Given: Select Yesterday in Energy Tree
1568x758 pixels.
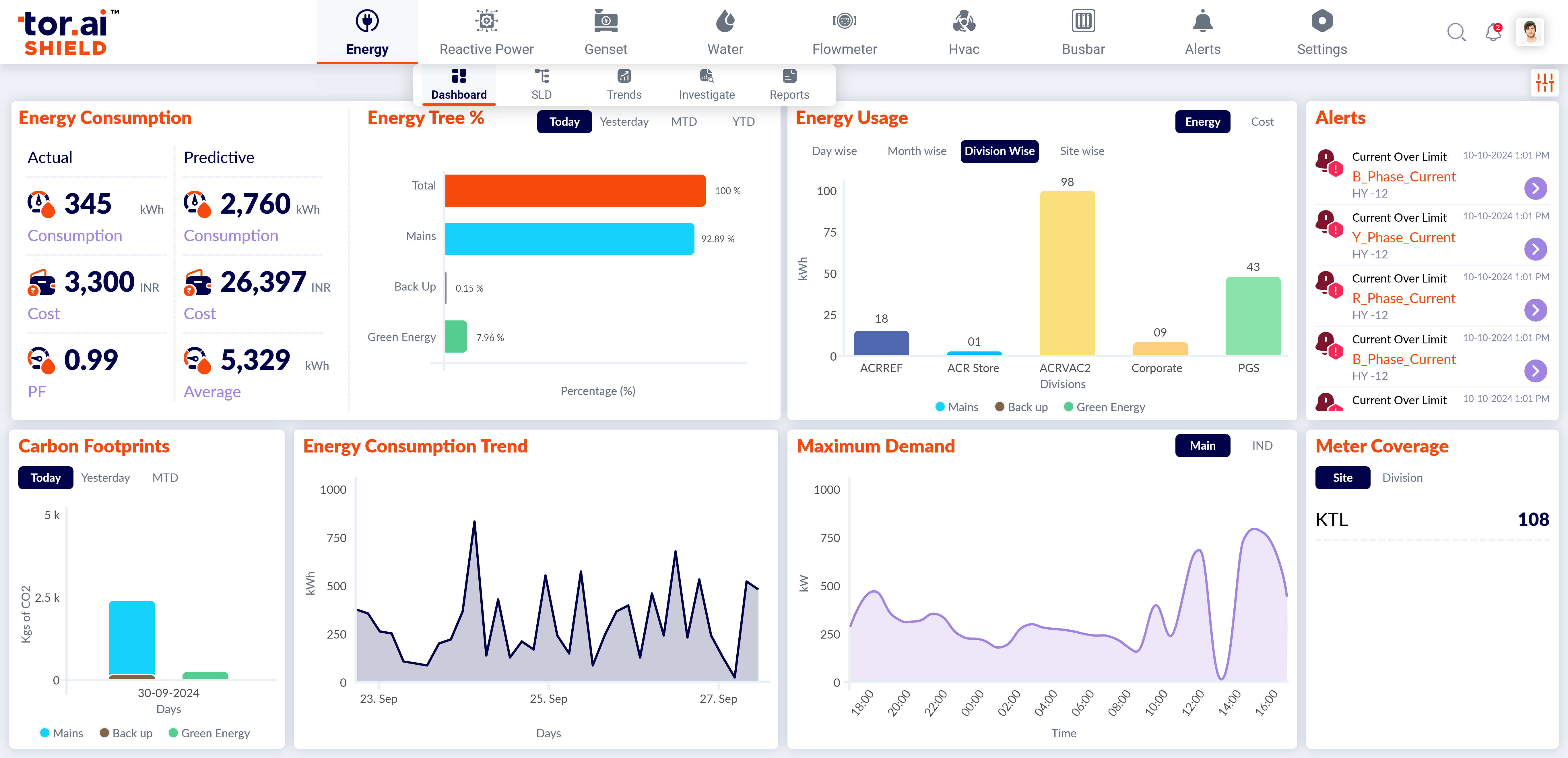Looking at the screenshot, I should coord(624,122).
